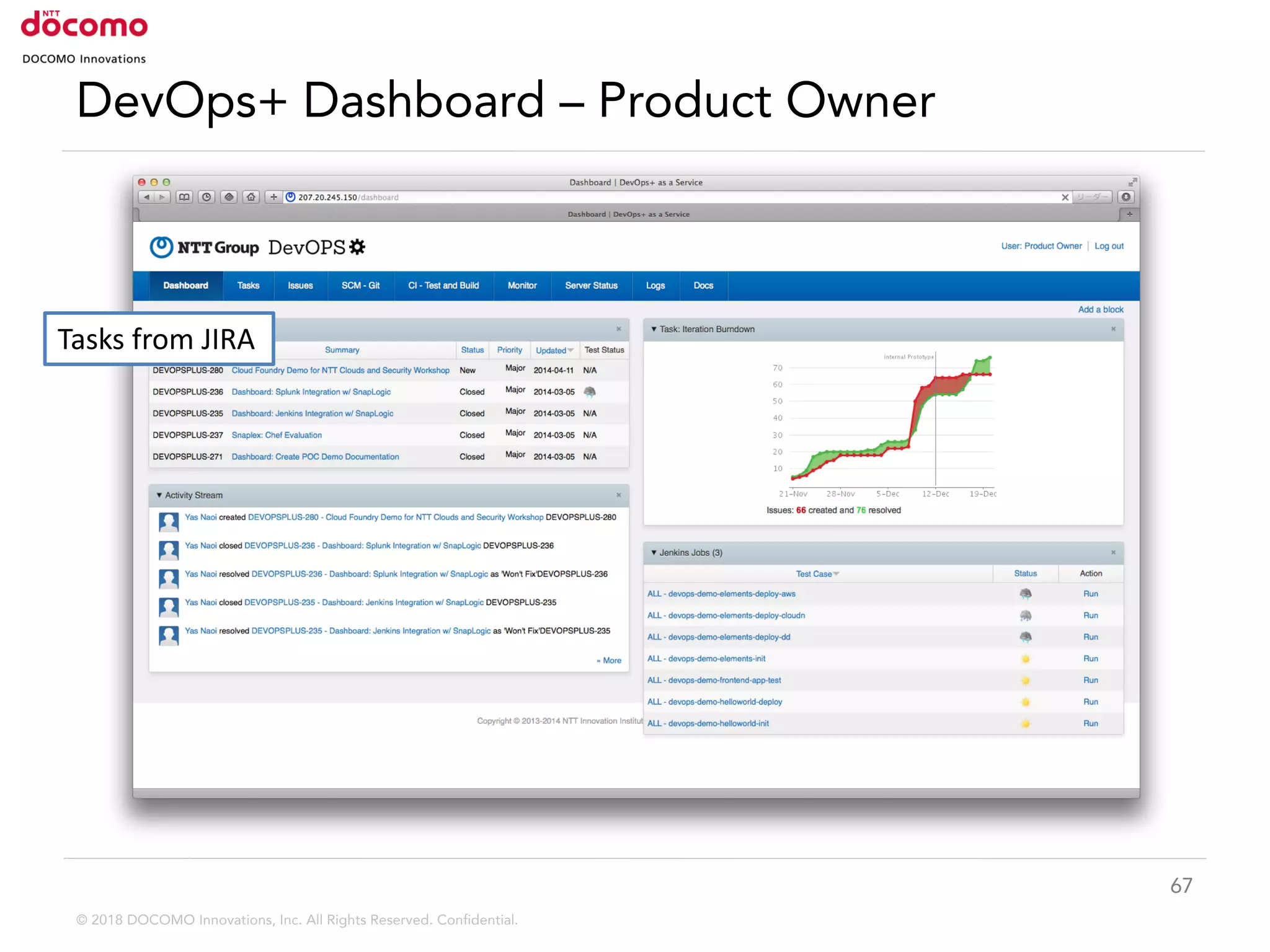Screen dimensions: 1270x952
Task: Open the CI - Test and Build tab
Action: 443,286
